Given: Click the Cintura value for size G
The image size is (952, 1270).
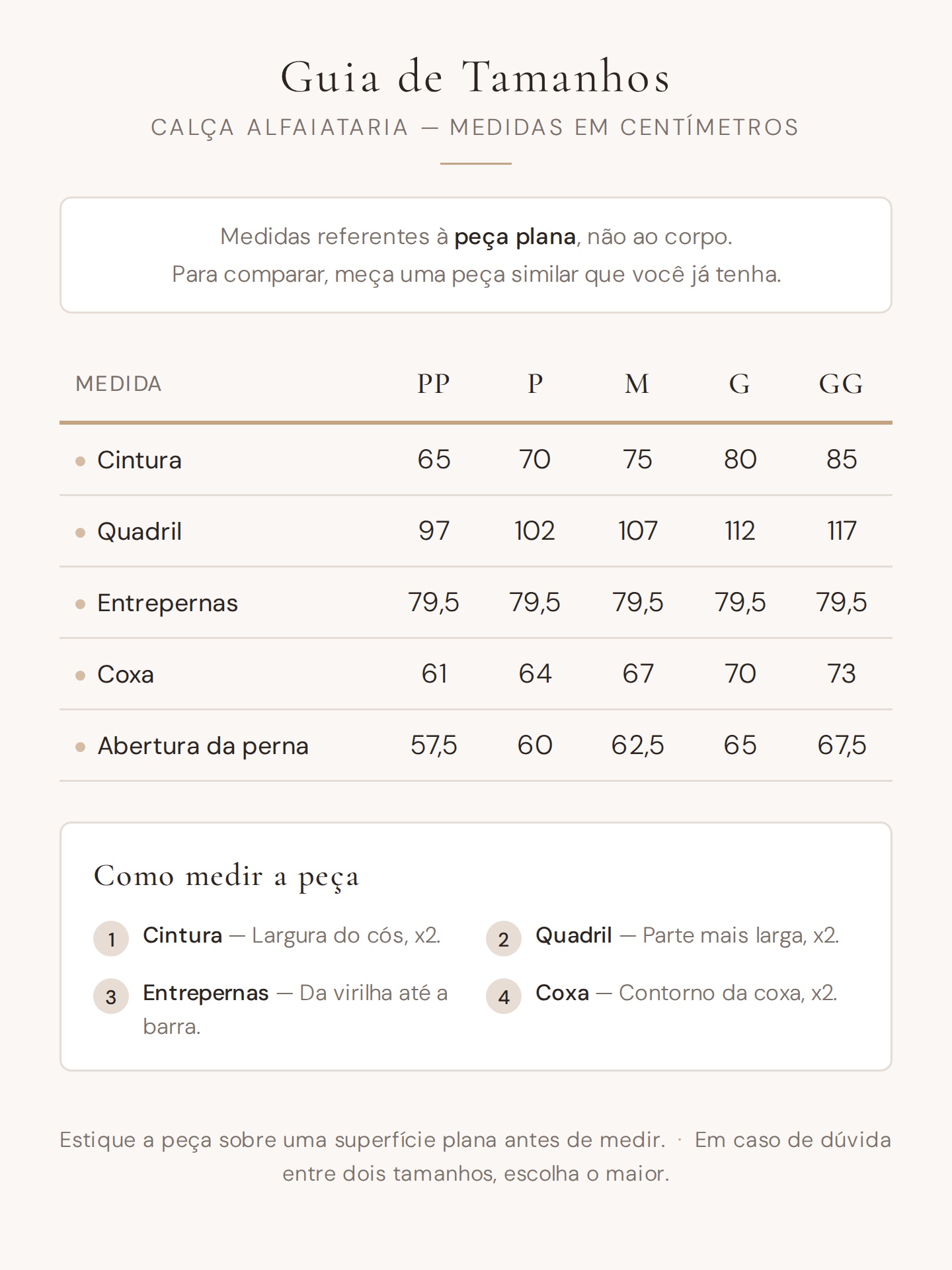Looking at the screenshot, I should pos(740,460).
